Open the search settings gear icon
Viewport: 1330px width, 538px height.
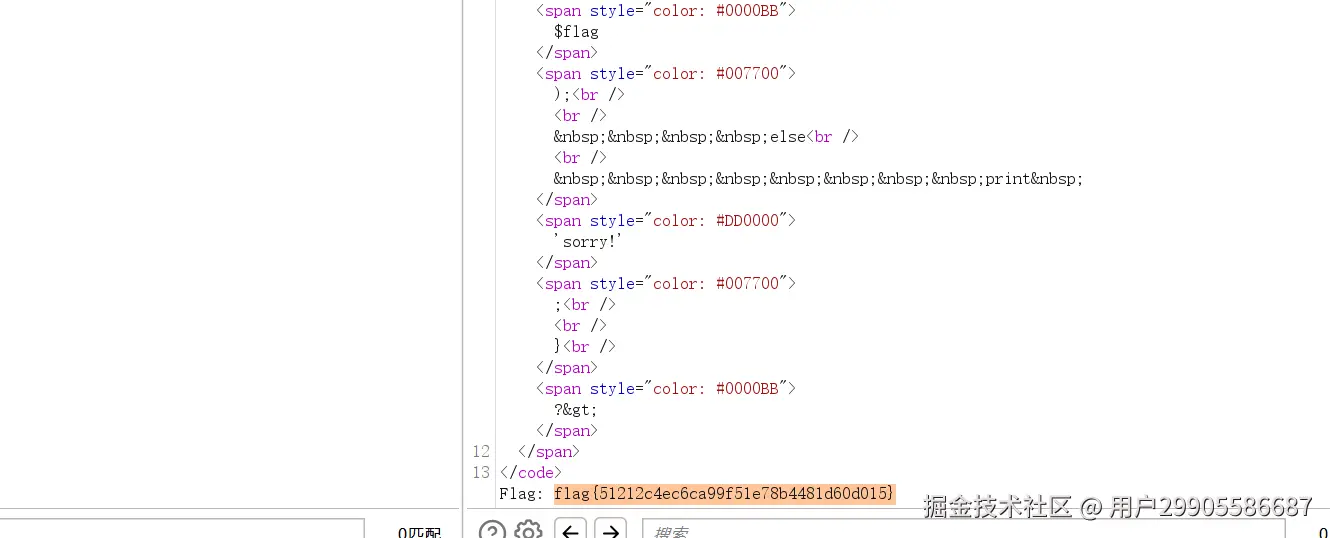click(x=528, y=531)
